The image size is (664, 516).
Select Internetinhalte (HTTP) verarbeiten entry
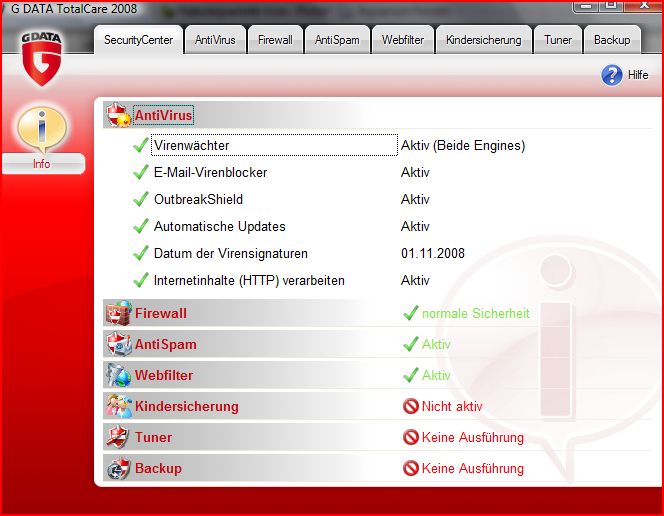[x=249, y=280]
